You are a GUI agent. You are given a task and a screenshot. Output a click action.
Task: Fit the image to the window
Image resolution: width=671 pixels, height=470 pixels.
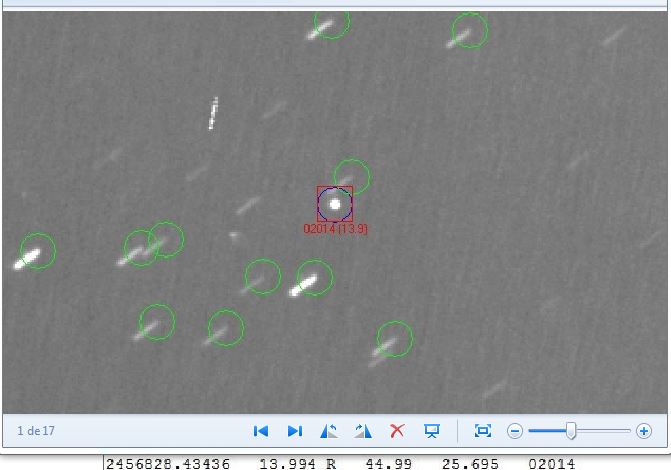tap(483, 431)
